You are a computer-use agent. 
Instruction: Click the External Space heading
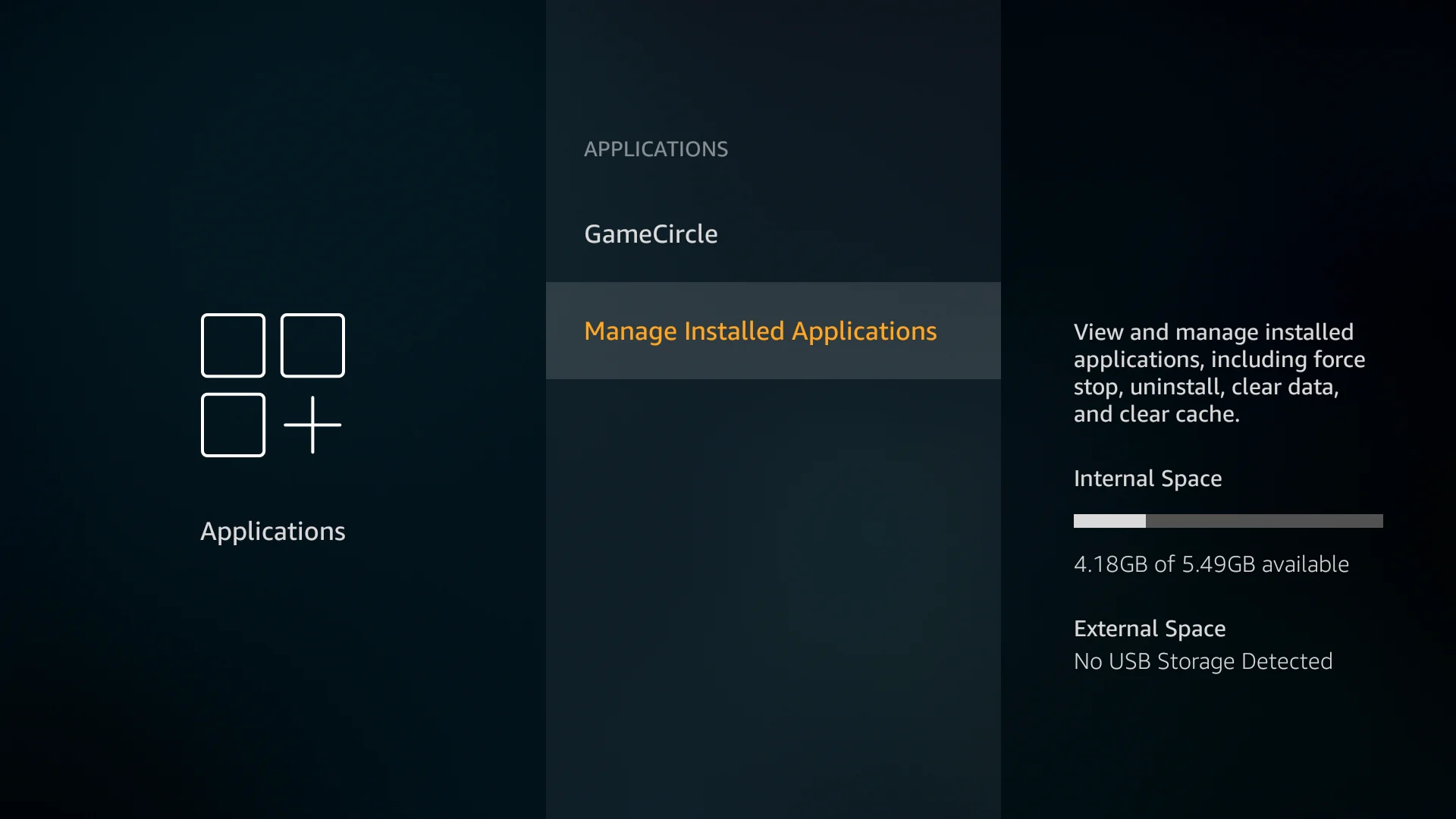click(x=1149, y=629)
